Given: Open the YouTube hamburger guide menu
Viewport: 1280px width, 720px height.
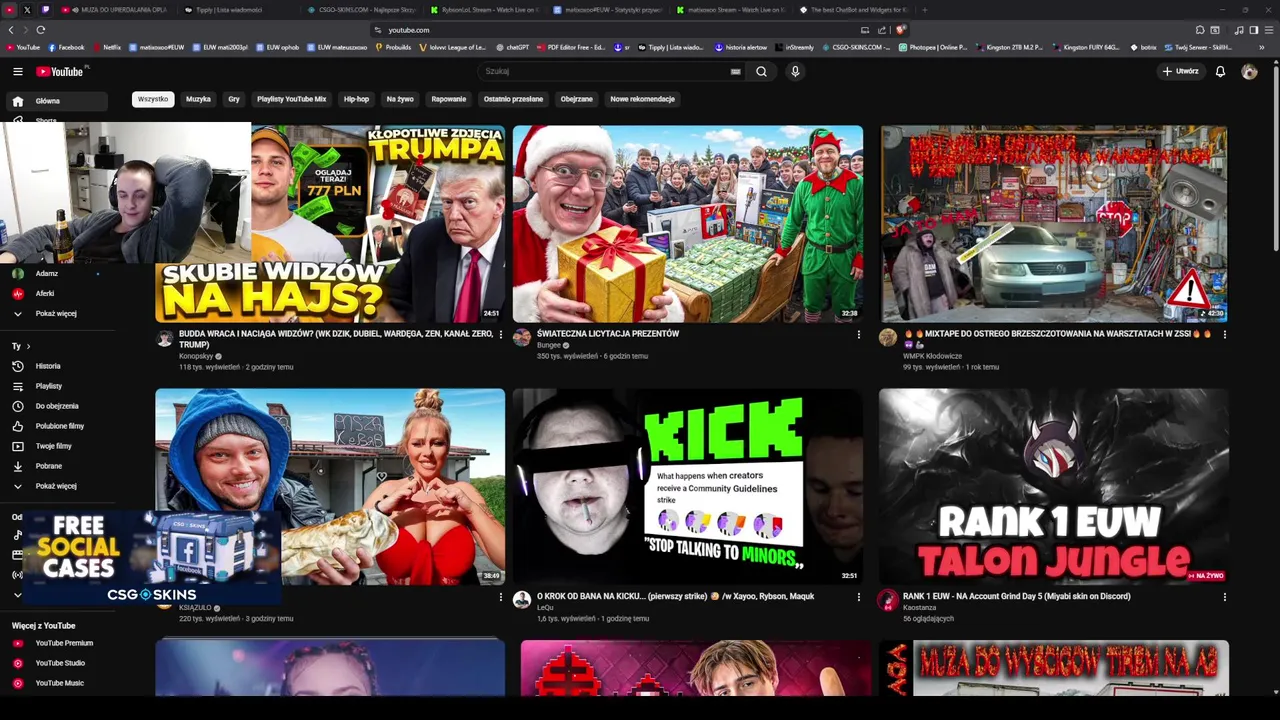Looking at the screenshot, I should (17, 72).
